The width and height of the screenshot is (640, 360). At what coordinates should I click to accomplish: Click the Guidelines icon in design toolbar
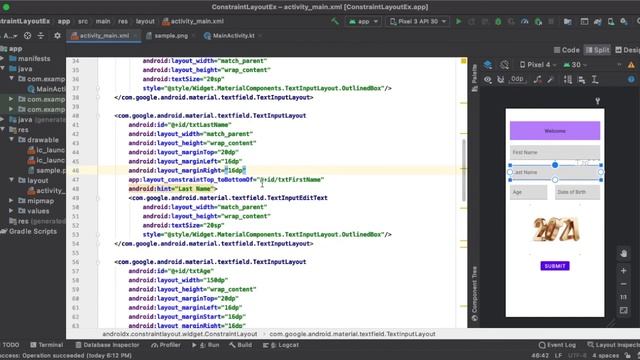[595, 80]
